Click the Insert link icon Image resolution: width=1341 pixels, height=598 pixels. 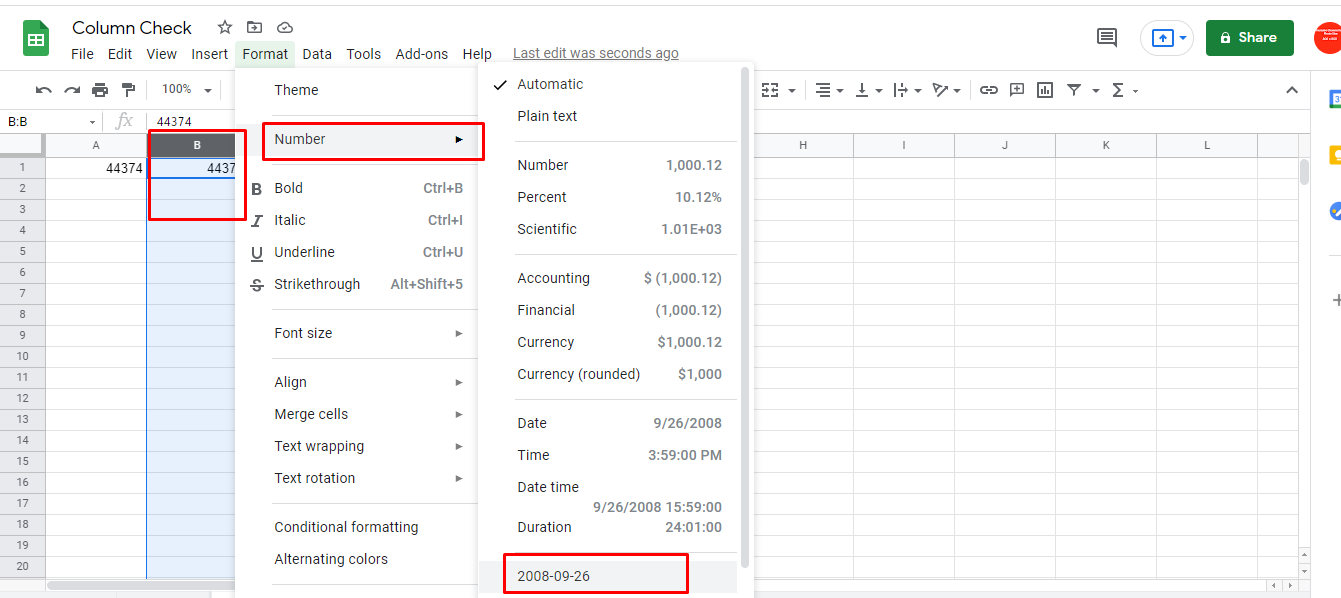click(x=989, y=90)
